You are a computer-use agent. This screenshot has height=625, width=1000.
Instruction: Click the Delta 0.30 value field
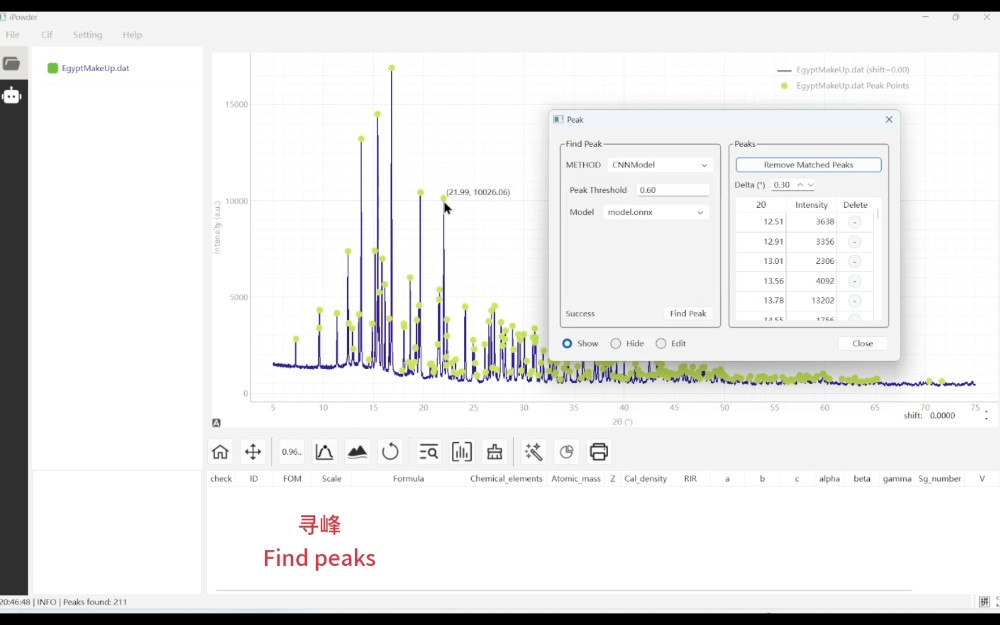coord(782,185)
